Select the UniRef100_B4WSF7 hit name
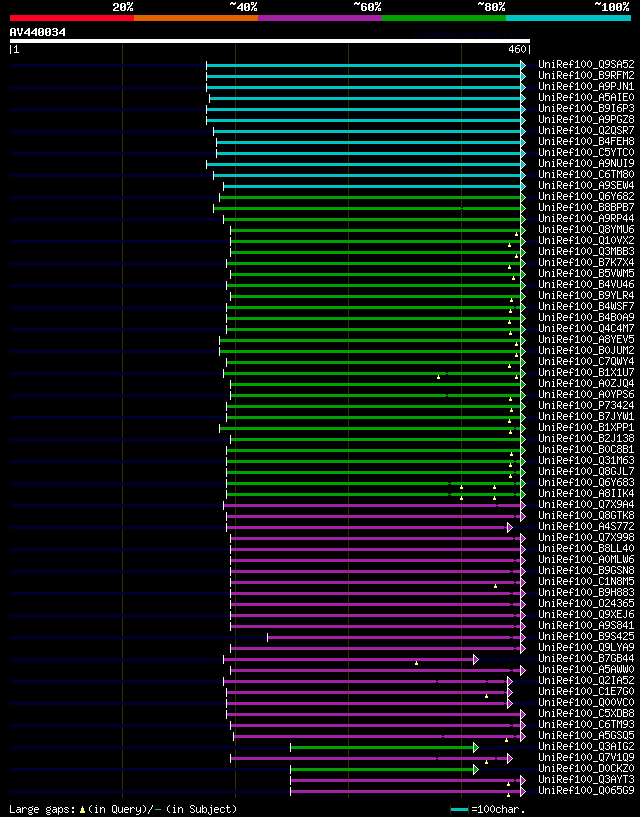Image resolution: width=640 pixels, height=817 pixels. click(586, 306)
